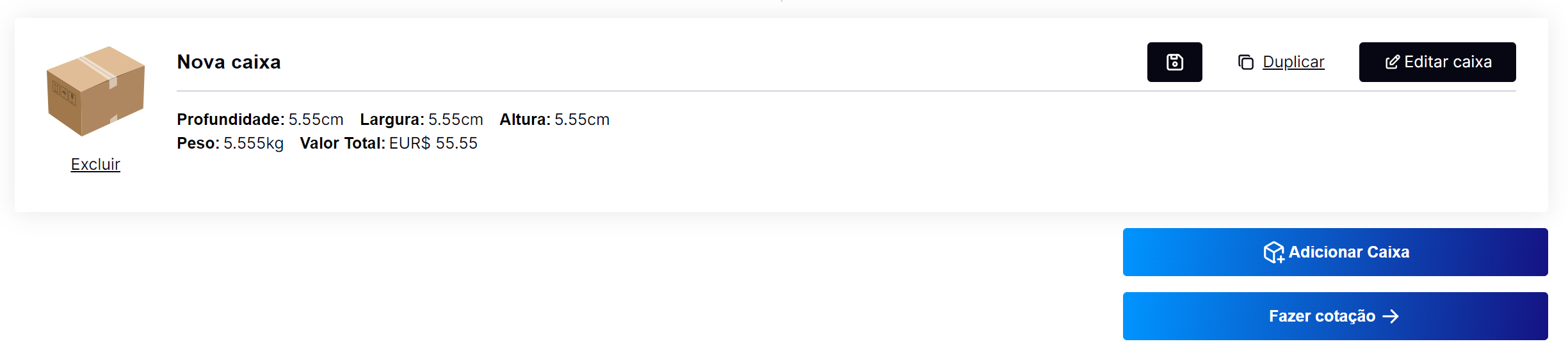This screenshot has height=353, width=1568.
Task: Start quote with Fazer cotação button
Action: (x=1321, y=316)
